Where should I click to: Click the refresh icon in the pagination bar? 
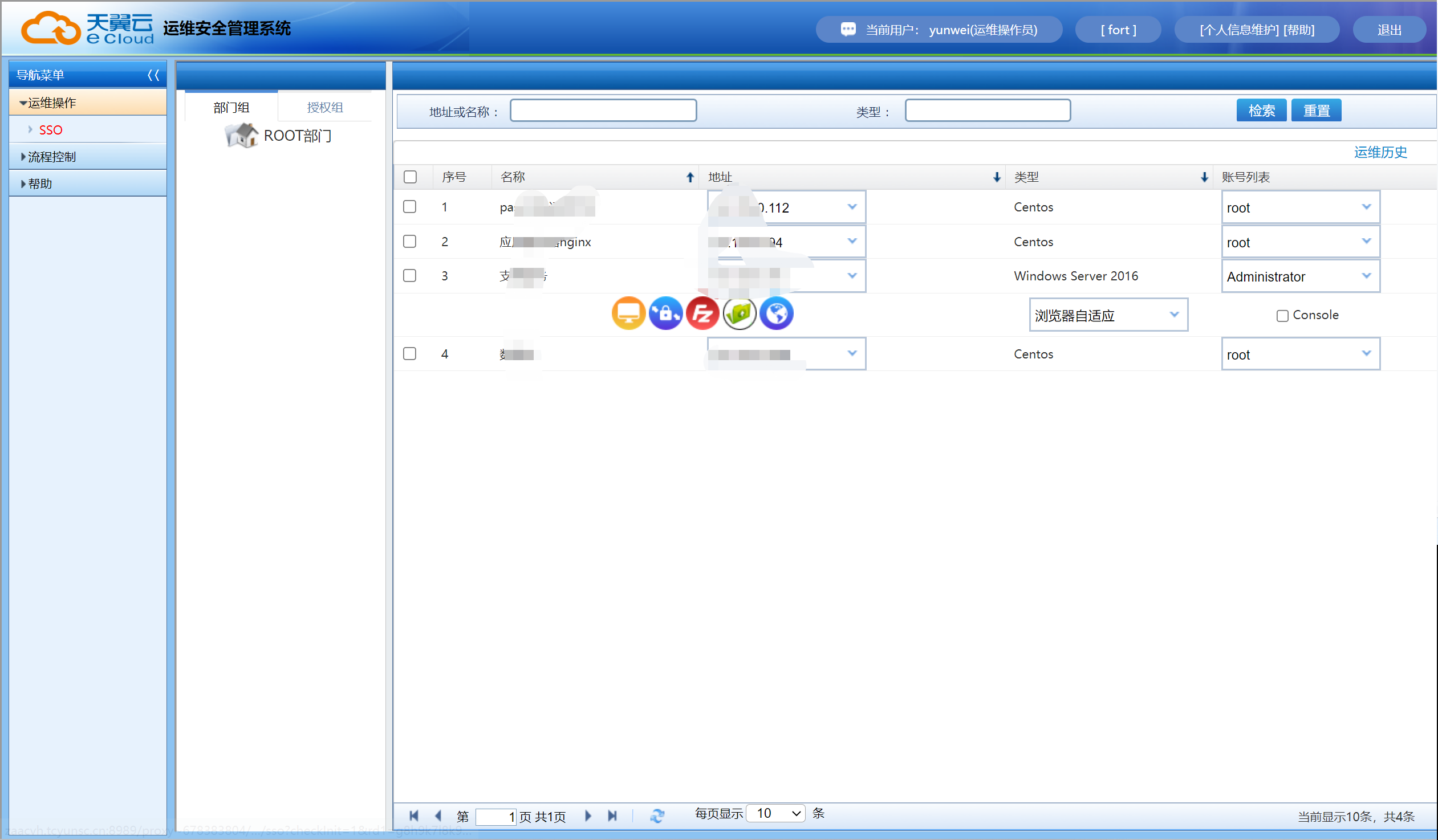click(657, 816)
